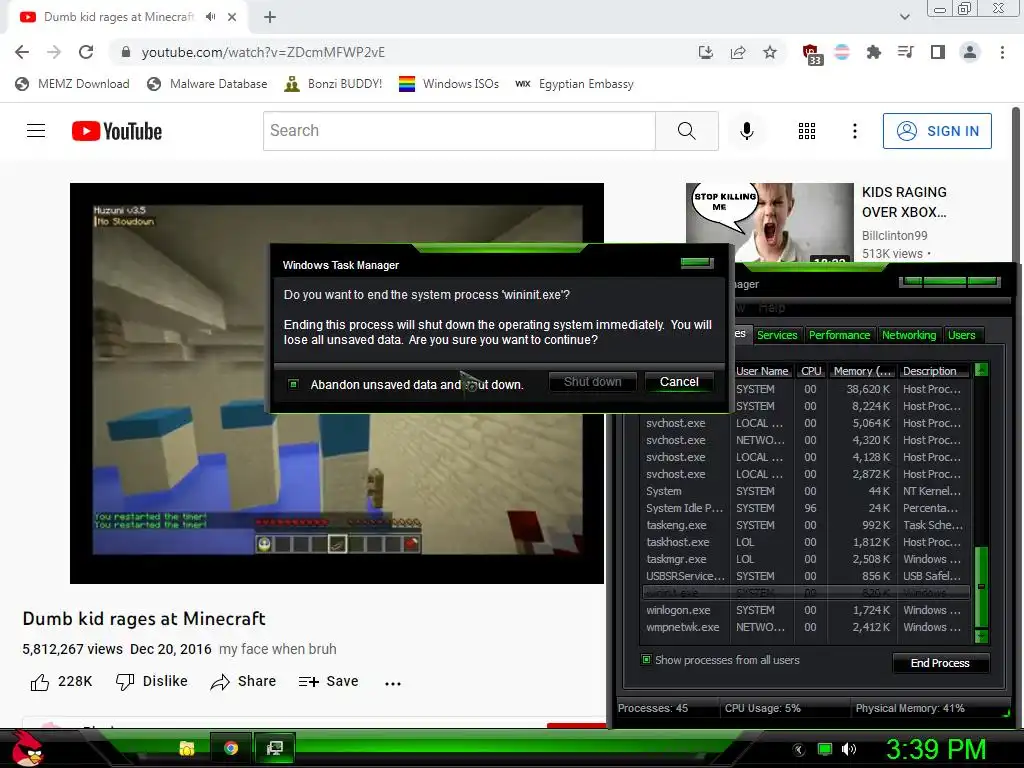Start voice search with microphone icon
The height and width of the screenshot is (768, 1024).
(746, 131)
